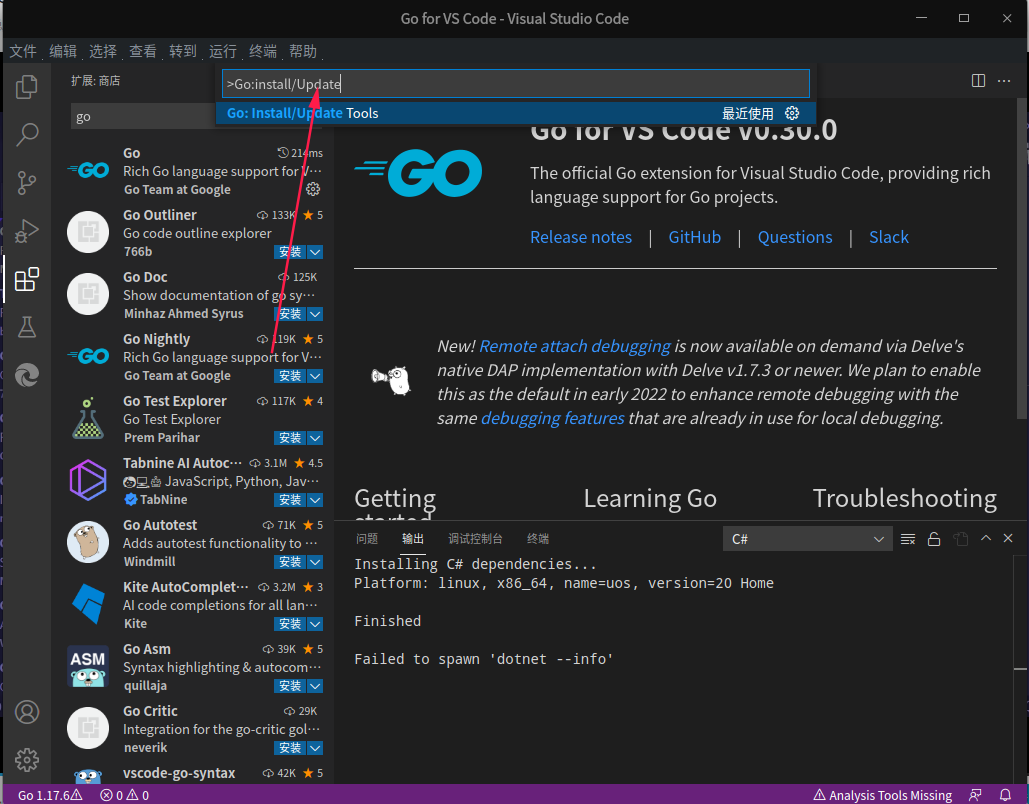Open the Slack link
Image resolution: width=1029 pixels, height=804 pixels.
tap(889, 237)
